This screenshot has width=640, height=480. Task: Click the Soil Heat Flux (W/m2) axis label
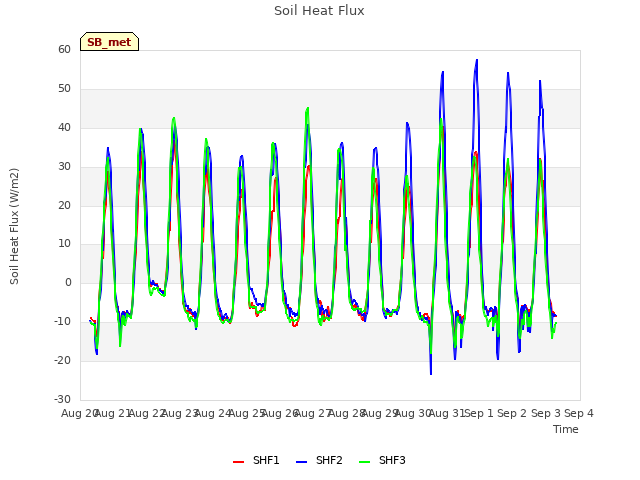[x=15, y=226]
